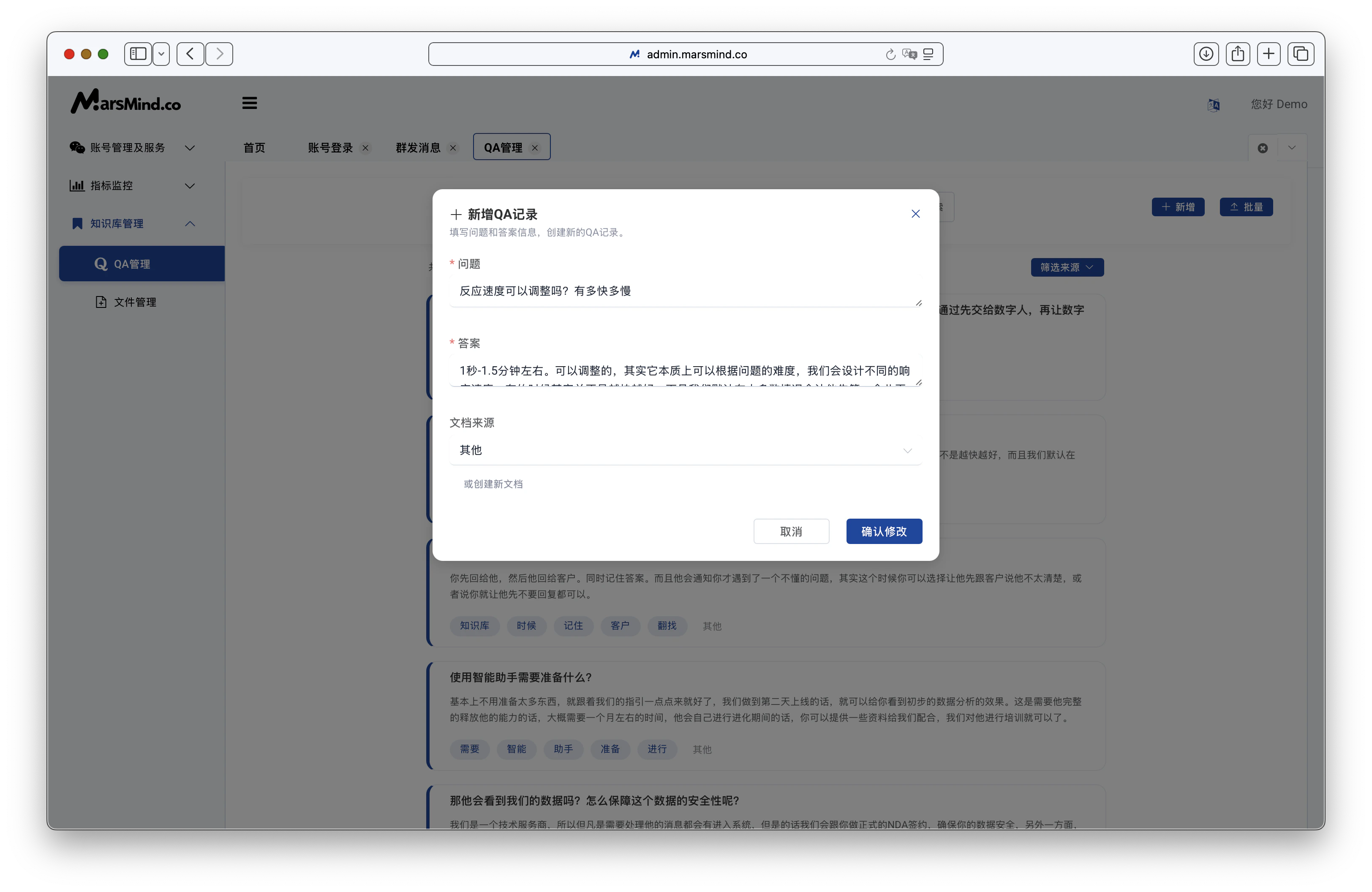Image resolution: width=1372 pixels, height=892 pixels.
Task: Click the Share icon in the browser toolbar
Action: (1238, 54)
